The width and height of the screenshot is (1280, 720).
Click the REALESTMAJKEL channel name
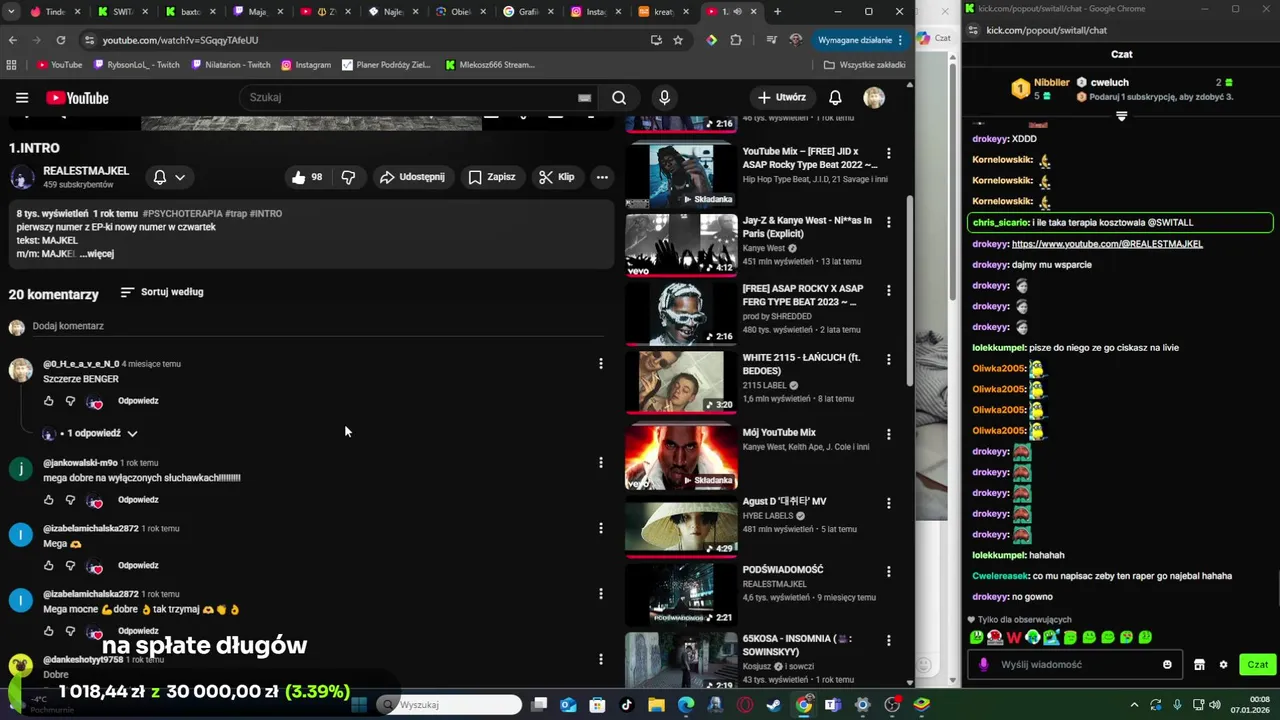tap(86, 171)
